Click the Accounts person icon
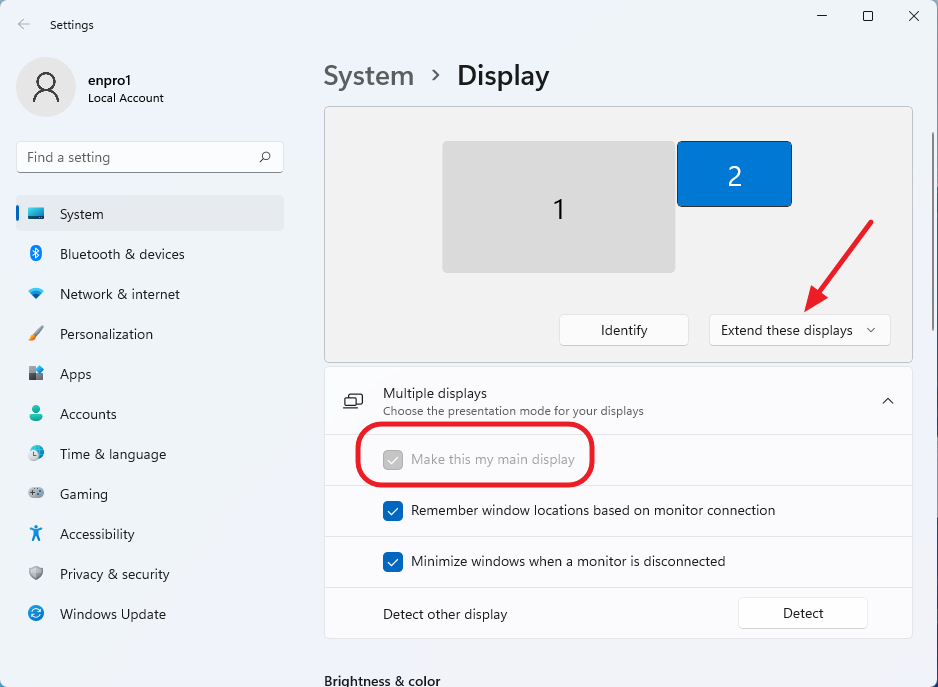The image size is (938, 687). tap(36, 414)
